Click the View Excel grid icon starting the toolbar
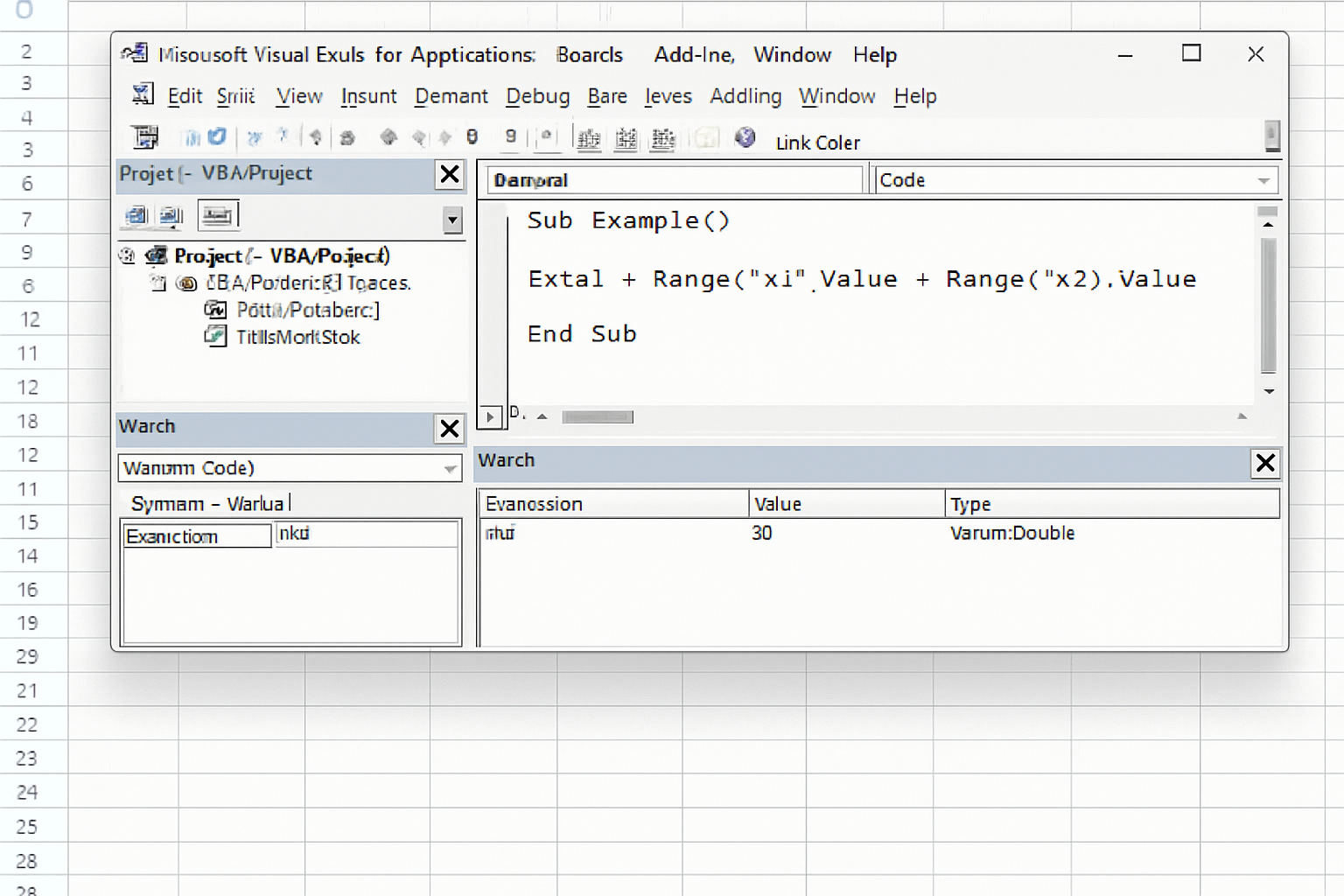 (144, 136)
